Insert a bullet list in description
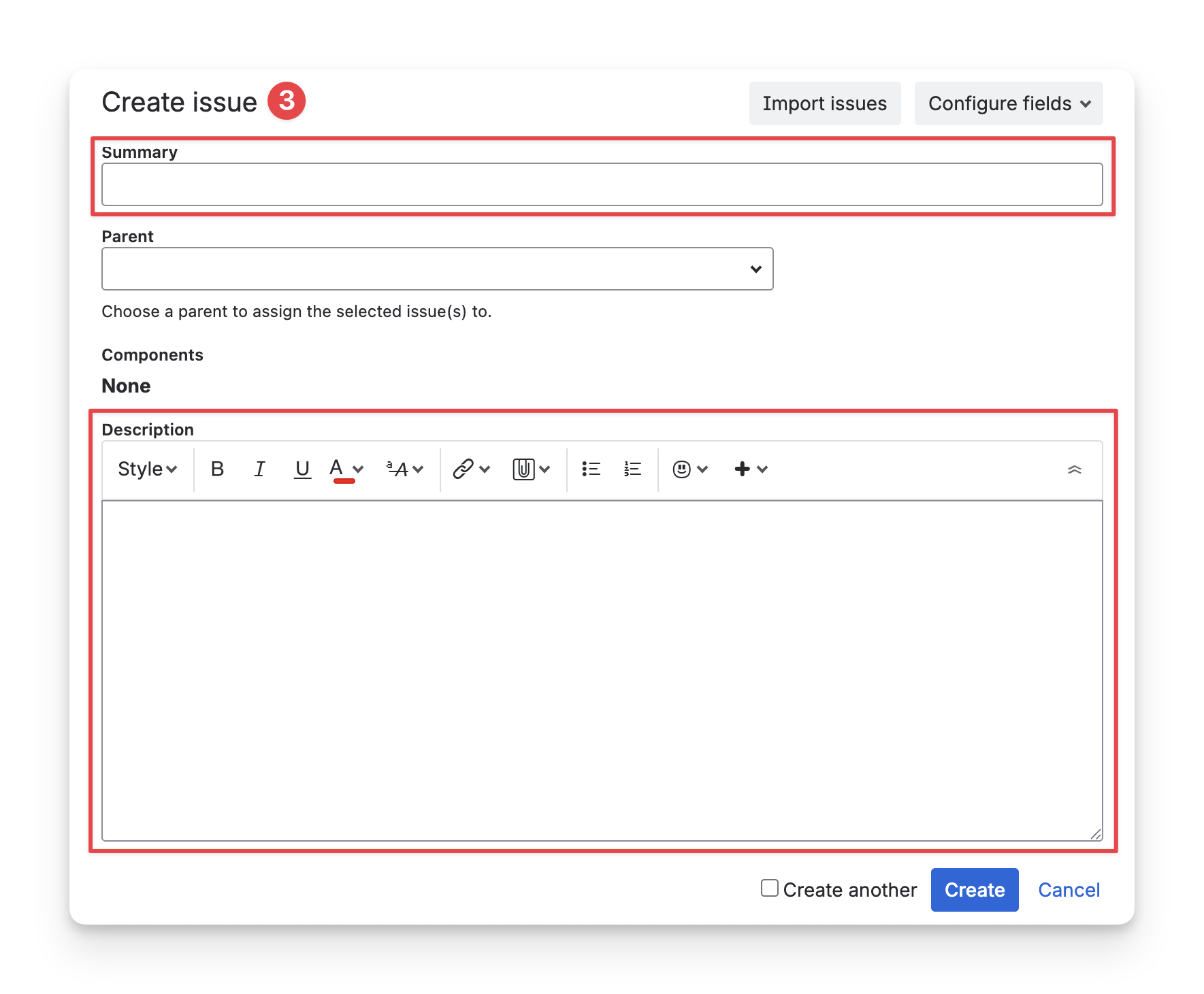 click(591, 469)
